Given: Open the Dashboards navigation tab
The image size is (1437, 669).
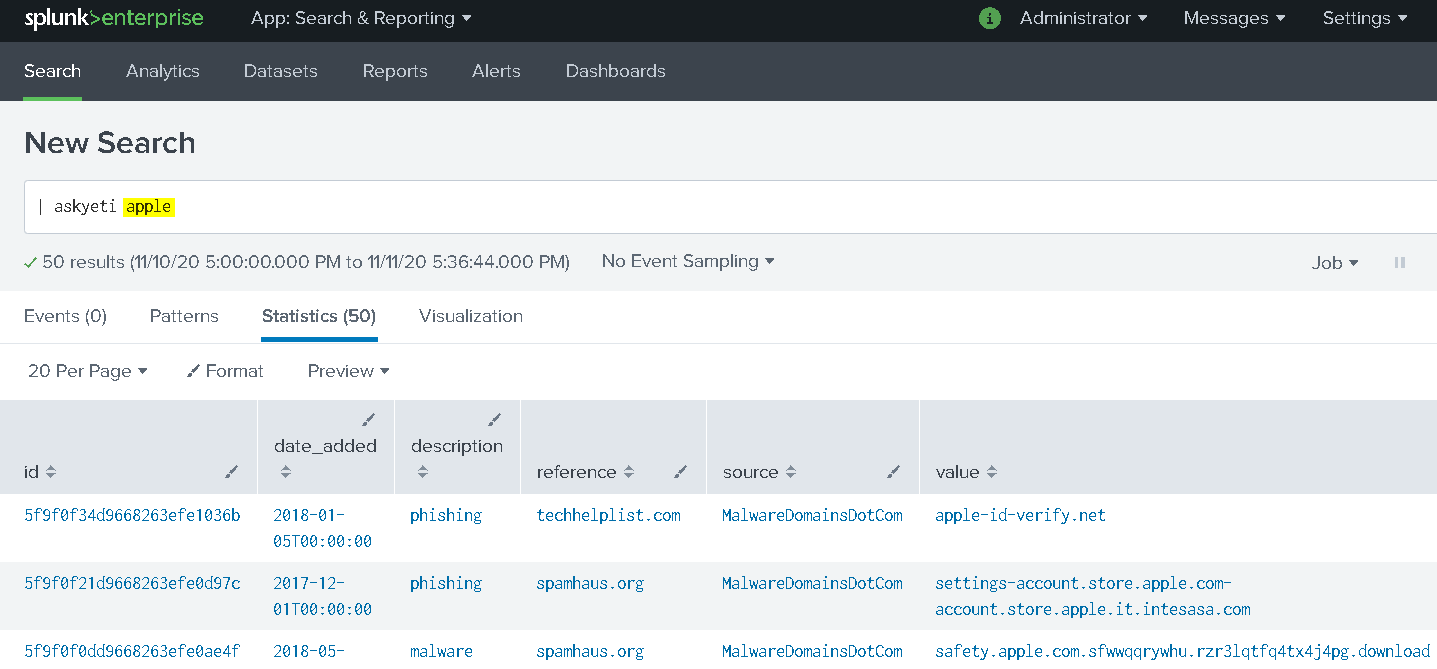Looking at the screenshot, I should point(615,71).
